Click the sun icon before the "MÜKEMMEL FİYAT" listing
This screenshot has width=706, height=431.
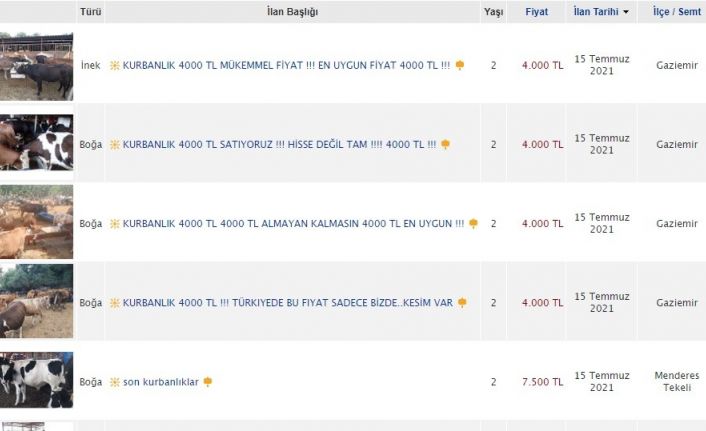(115, 65)
